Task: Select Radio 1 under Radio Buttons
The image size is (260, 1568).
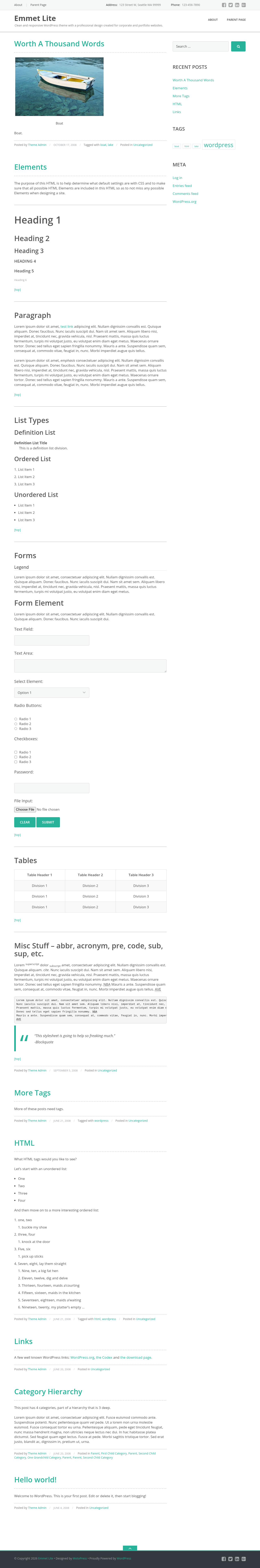Action: click(x=16, y=719)
